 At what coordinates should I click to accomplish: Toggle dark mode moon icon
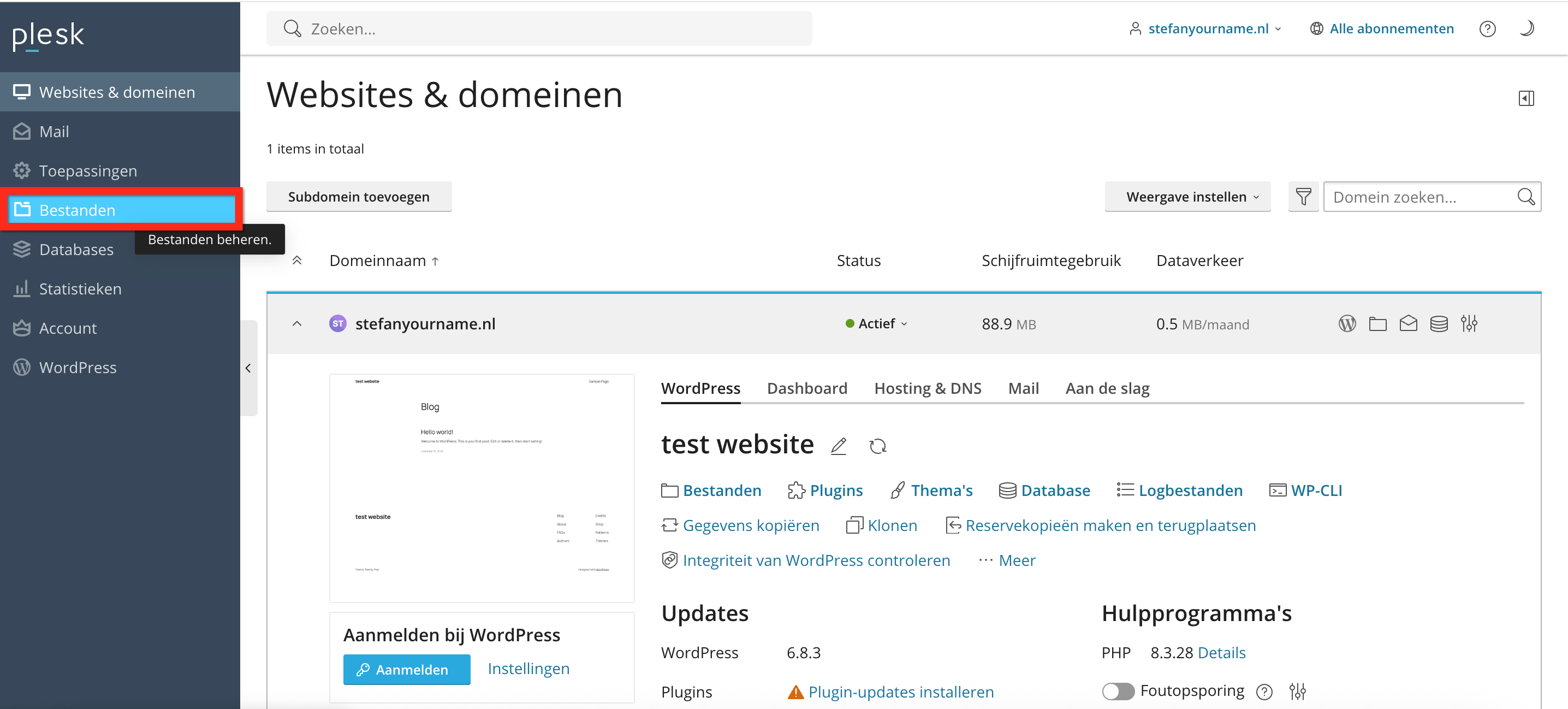tap(1527, 28)
